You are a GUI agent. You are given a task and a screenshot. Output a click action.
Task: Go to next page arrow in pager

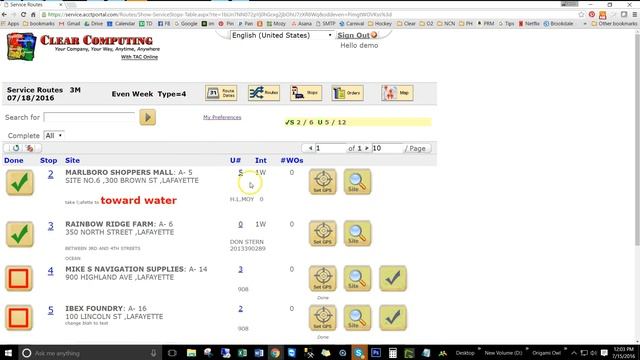(x=367, y=148)
